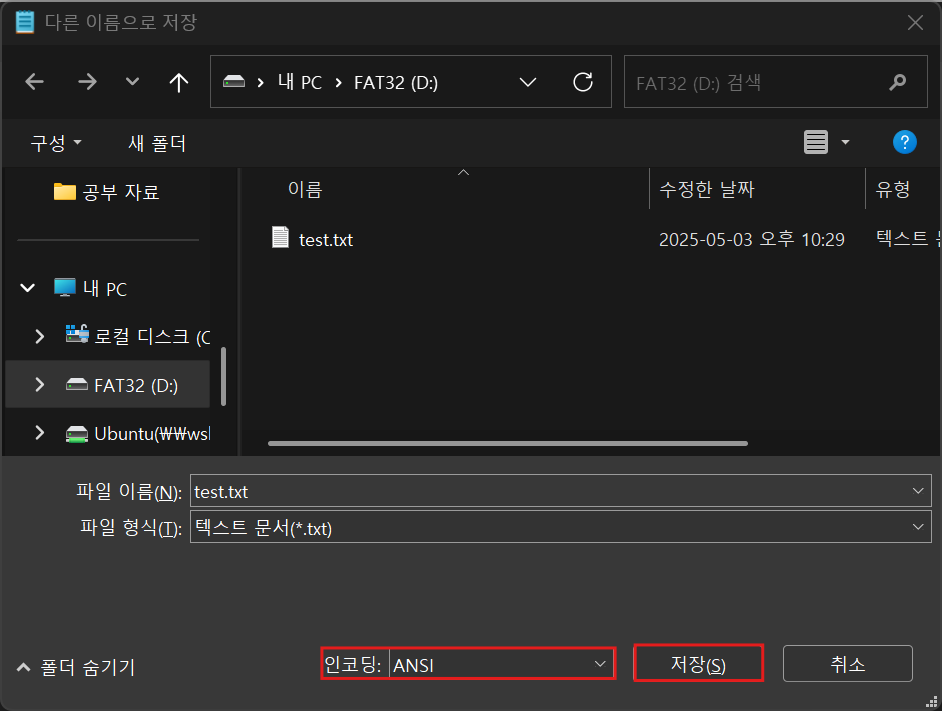Screen dimensions: 942x711
Task: Open the file name dropdown arrow
Action: click(x=918, y=491)
